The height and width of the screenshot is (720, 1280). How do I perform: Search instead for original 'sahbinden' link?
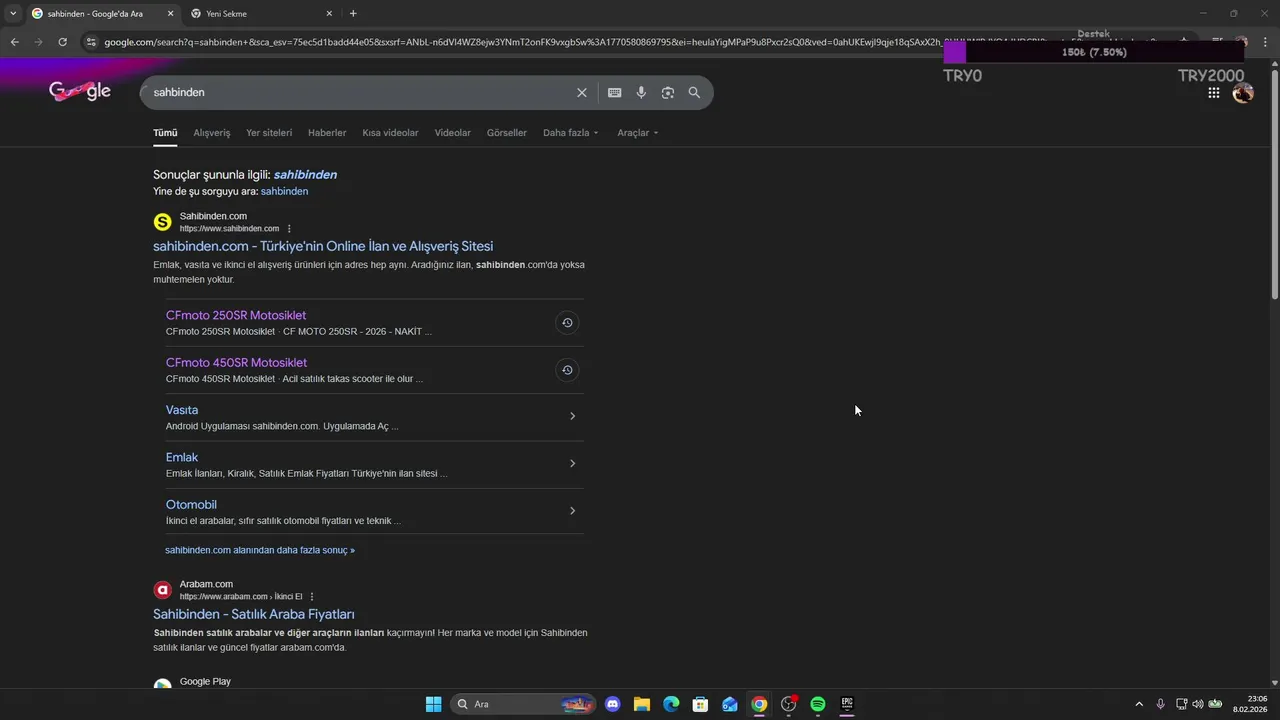[284, 191]
